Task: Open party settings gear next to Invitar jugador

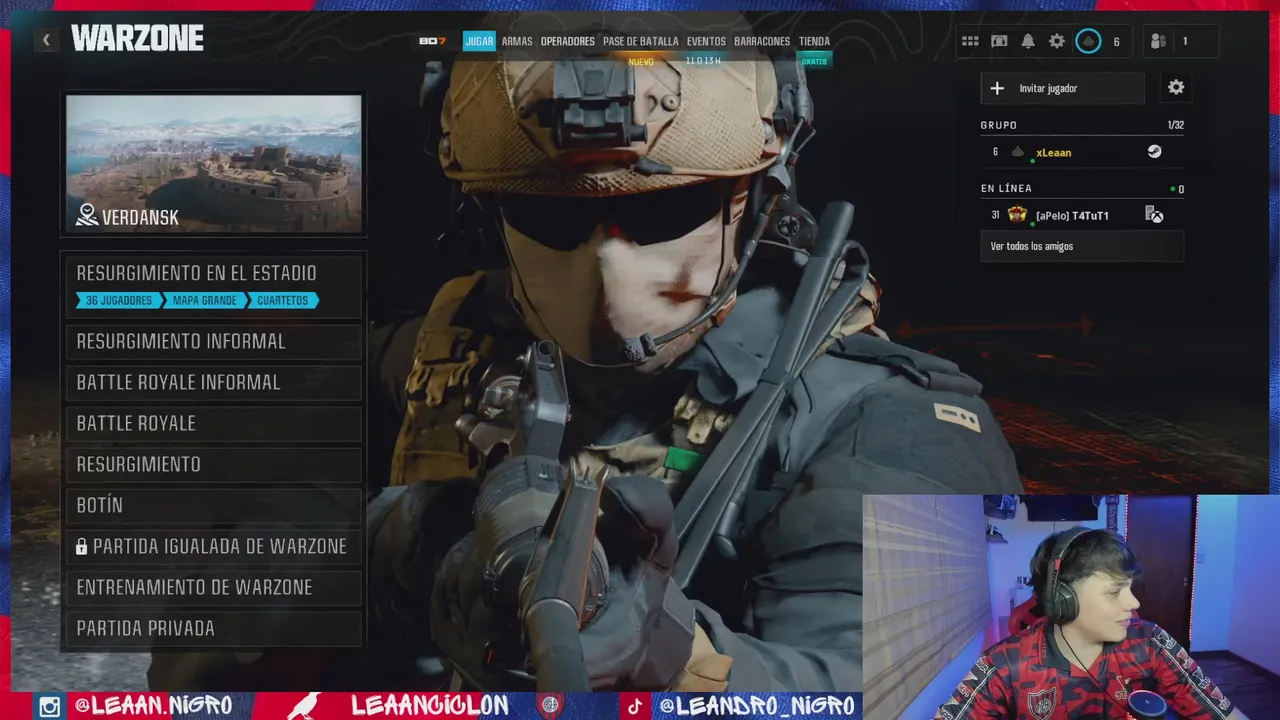Action: click(1176, 88)
